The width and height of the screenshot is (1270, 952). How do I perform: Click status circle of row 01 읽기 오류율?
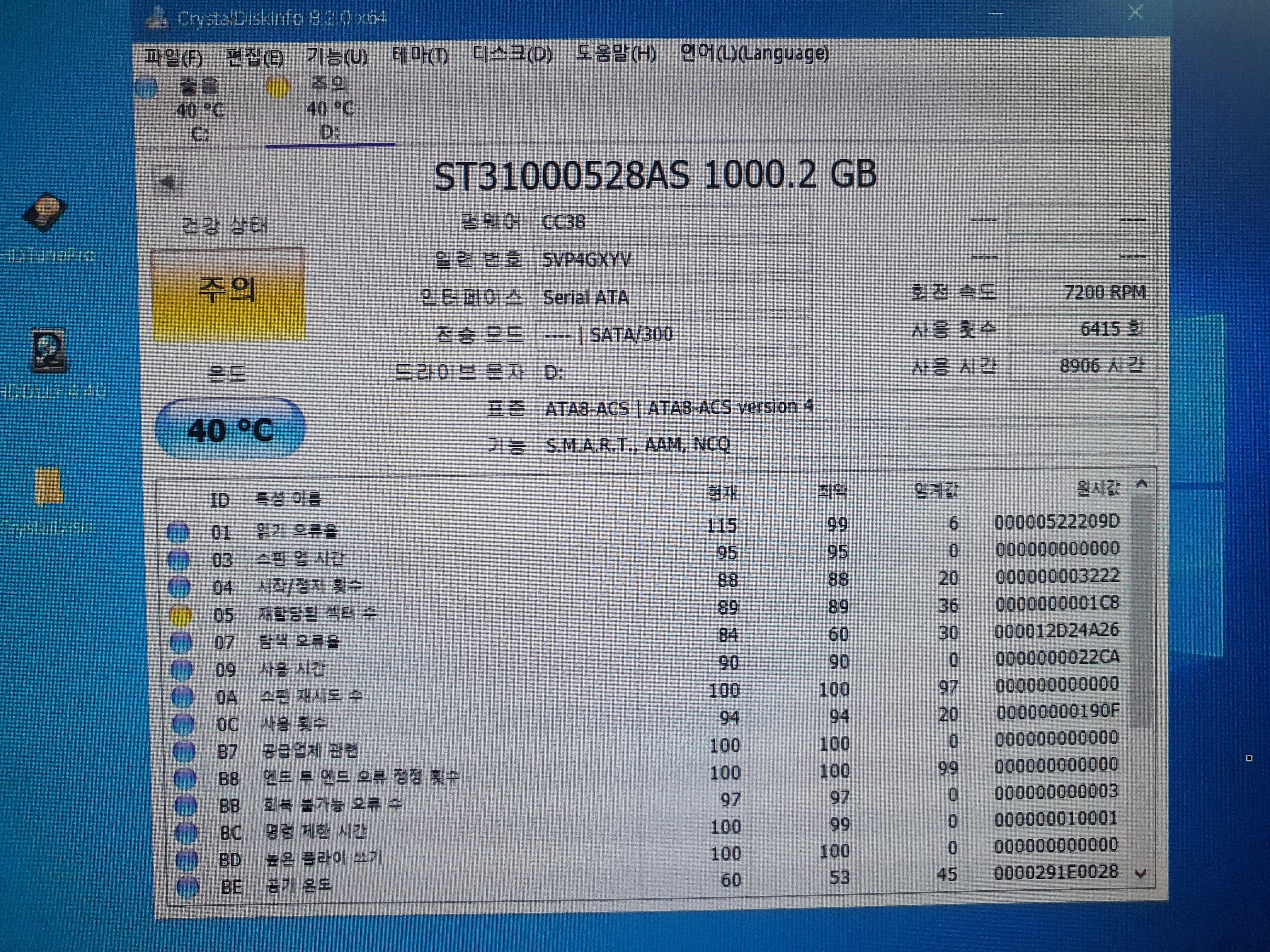point(177,532)
